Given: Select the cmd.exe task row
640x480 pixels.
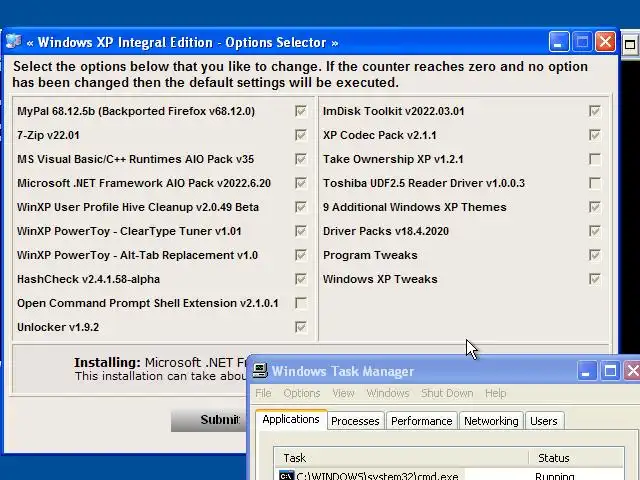Looking at the screenshot, I should coord(449,475).
